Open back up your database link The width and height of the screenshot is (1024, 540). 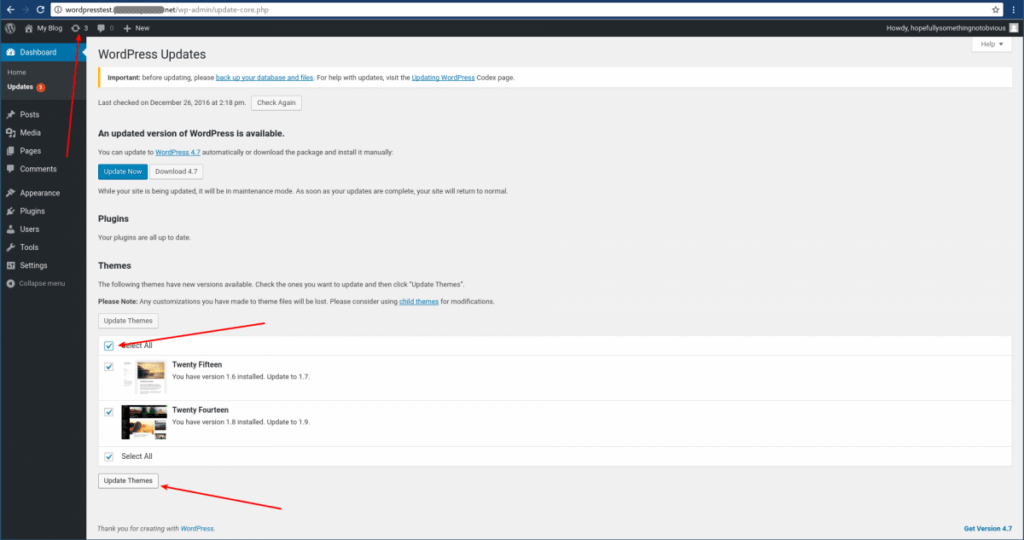(264, 78)
